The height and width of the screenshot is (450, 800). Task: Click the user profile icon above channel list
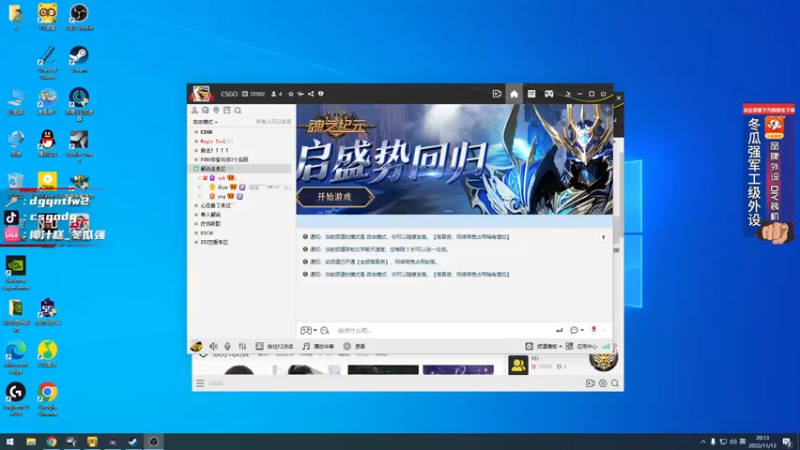pos(194,110)
